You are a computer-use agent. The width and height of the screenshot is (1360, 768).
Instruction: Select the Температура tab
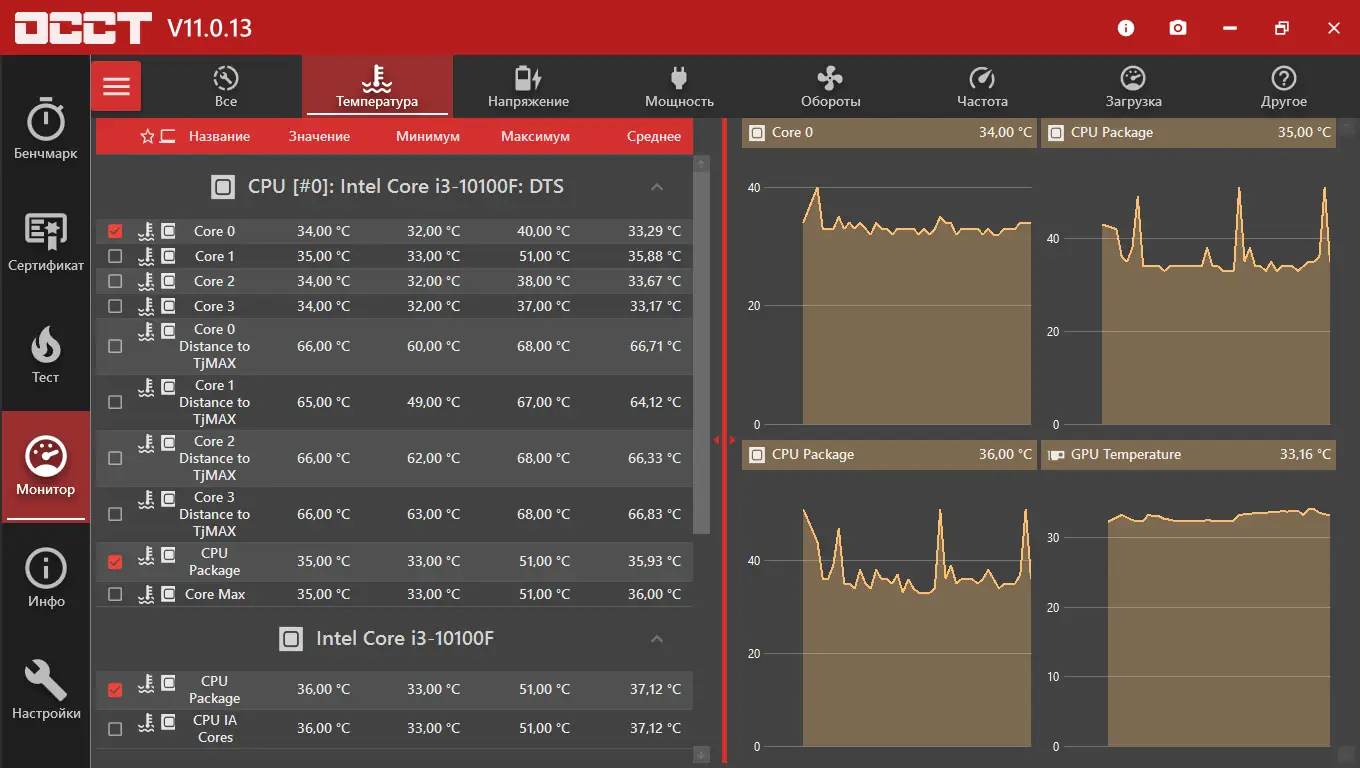pos(377,86)
